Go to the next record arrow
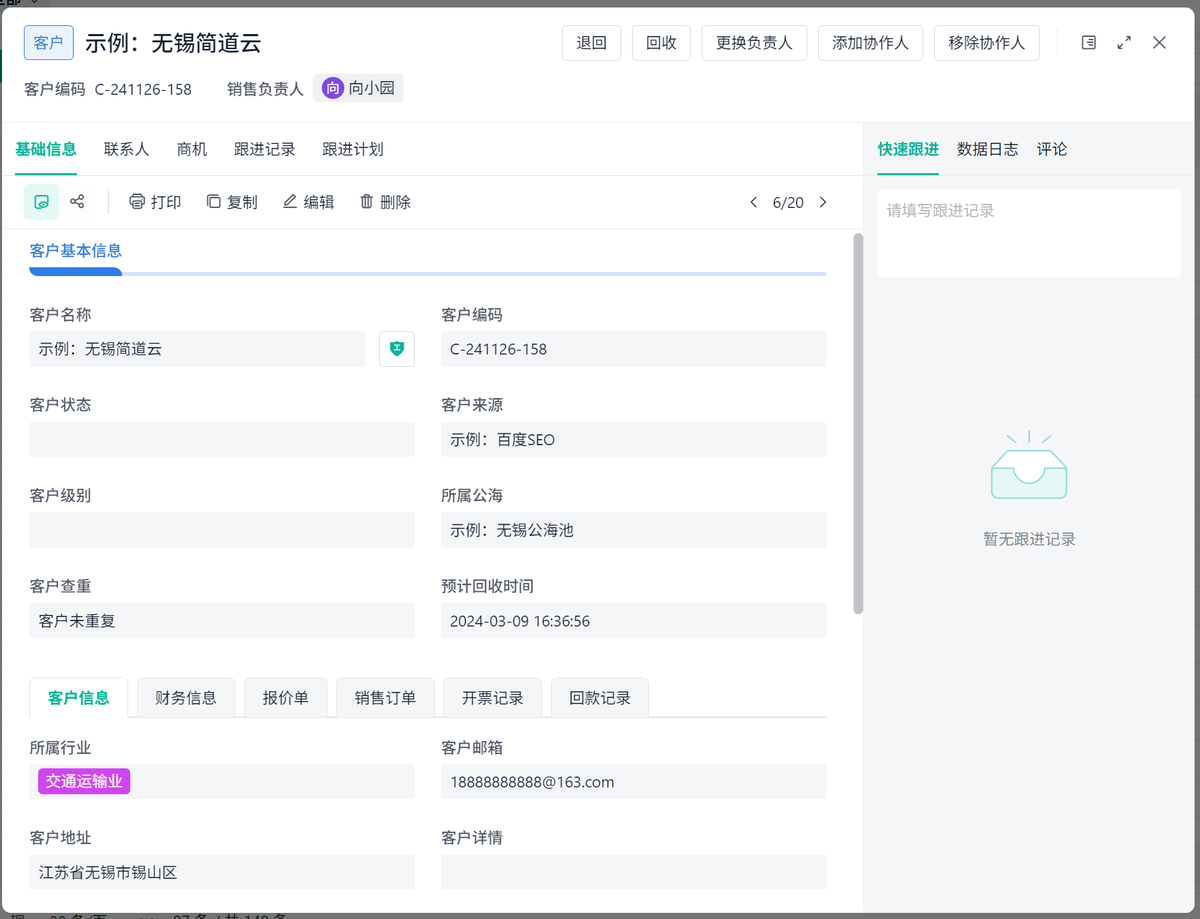 coord(823,202)
